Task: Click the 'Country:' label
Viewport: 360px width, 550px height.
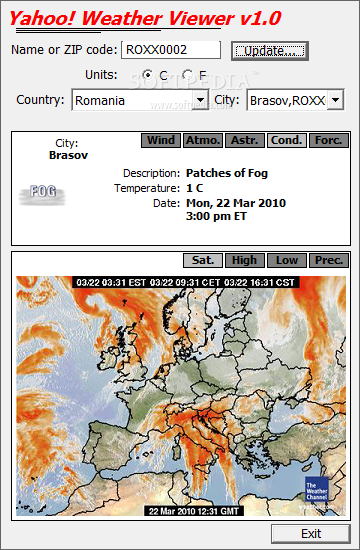Action: coord(40,100)
